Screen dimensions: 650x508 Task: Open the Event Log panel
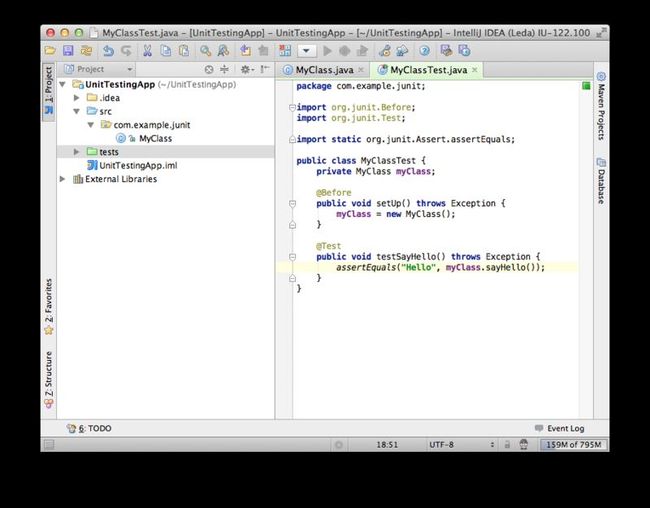560,428
